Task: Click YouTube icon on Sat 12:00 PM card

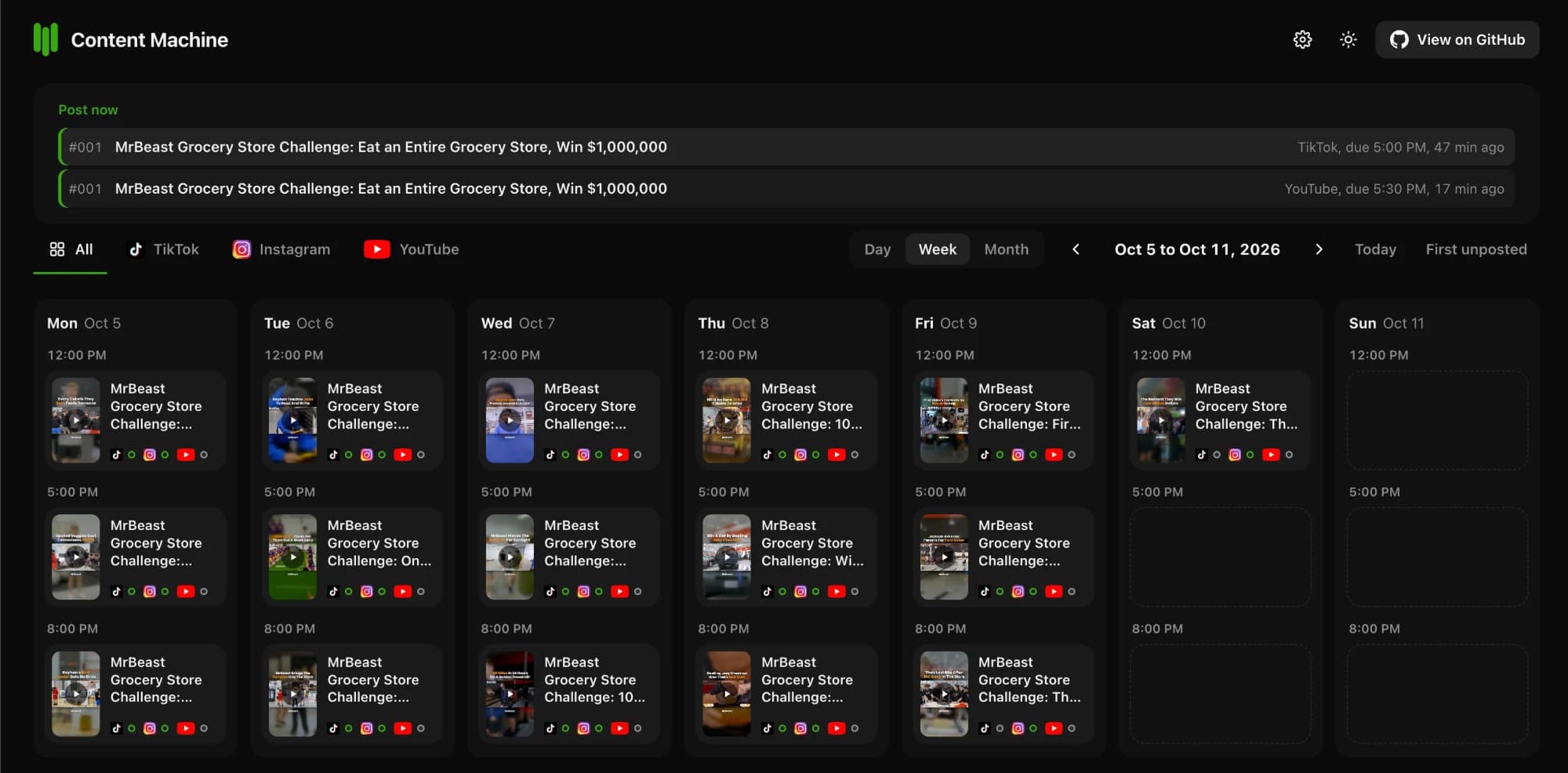Action: tap(1271, 455)
